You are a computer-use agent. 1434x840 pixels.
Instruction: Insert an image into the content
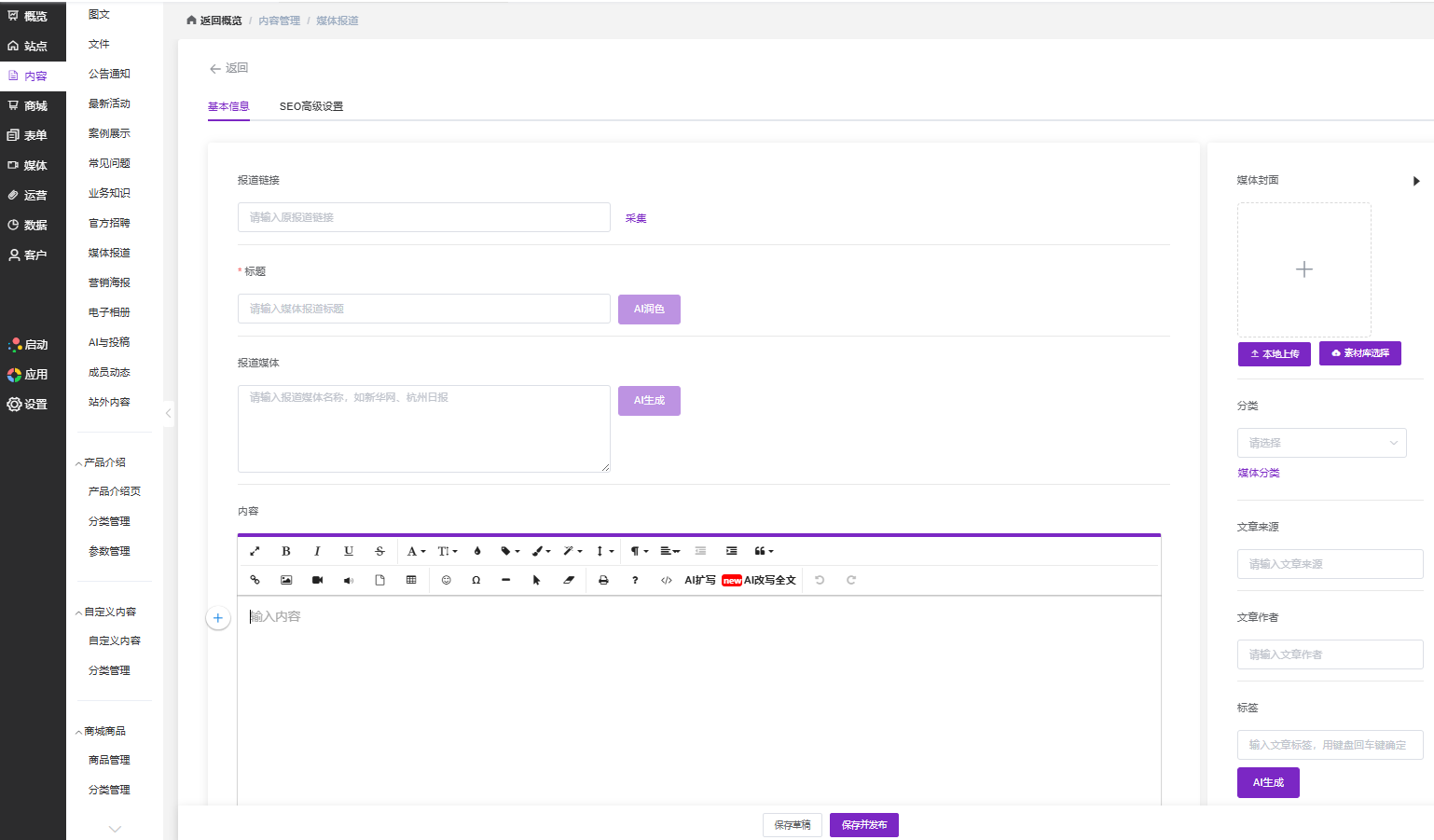286,580
